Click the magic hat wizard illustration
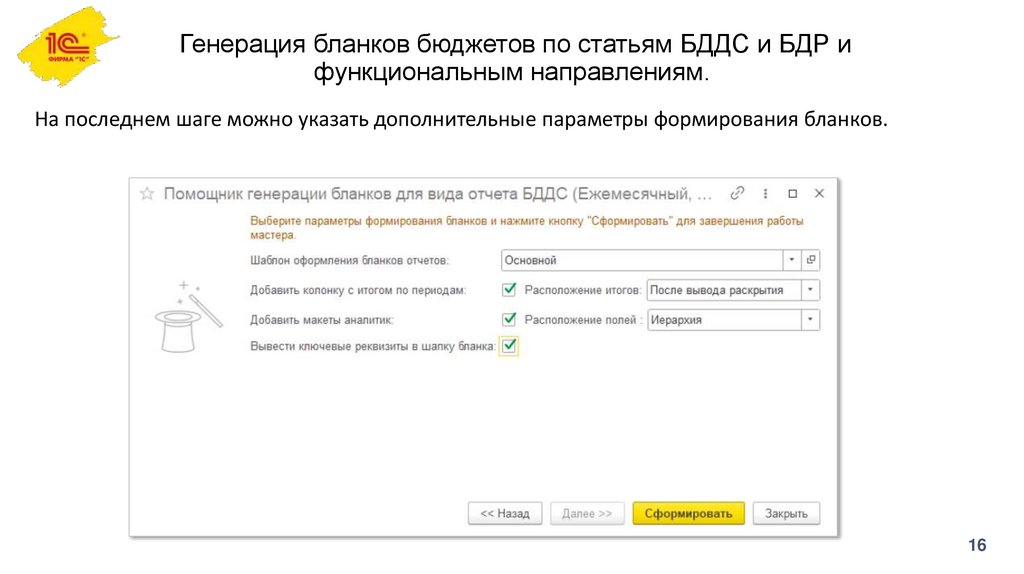This screenshot has height=574, width=1024. click(x=188, y=317)
